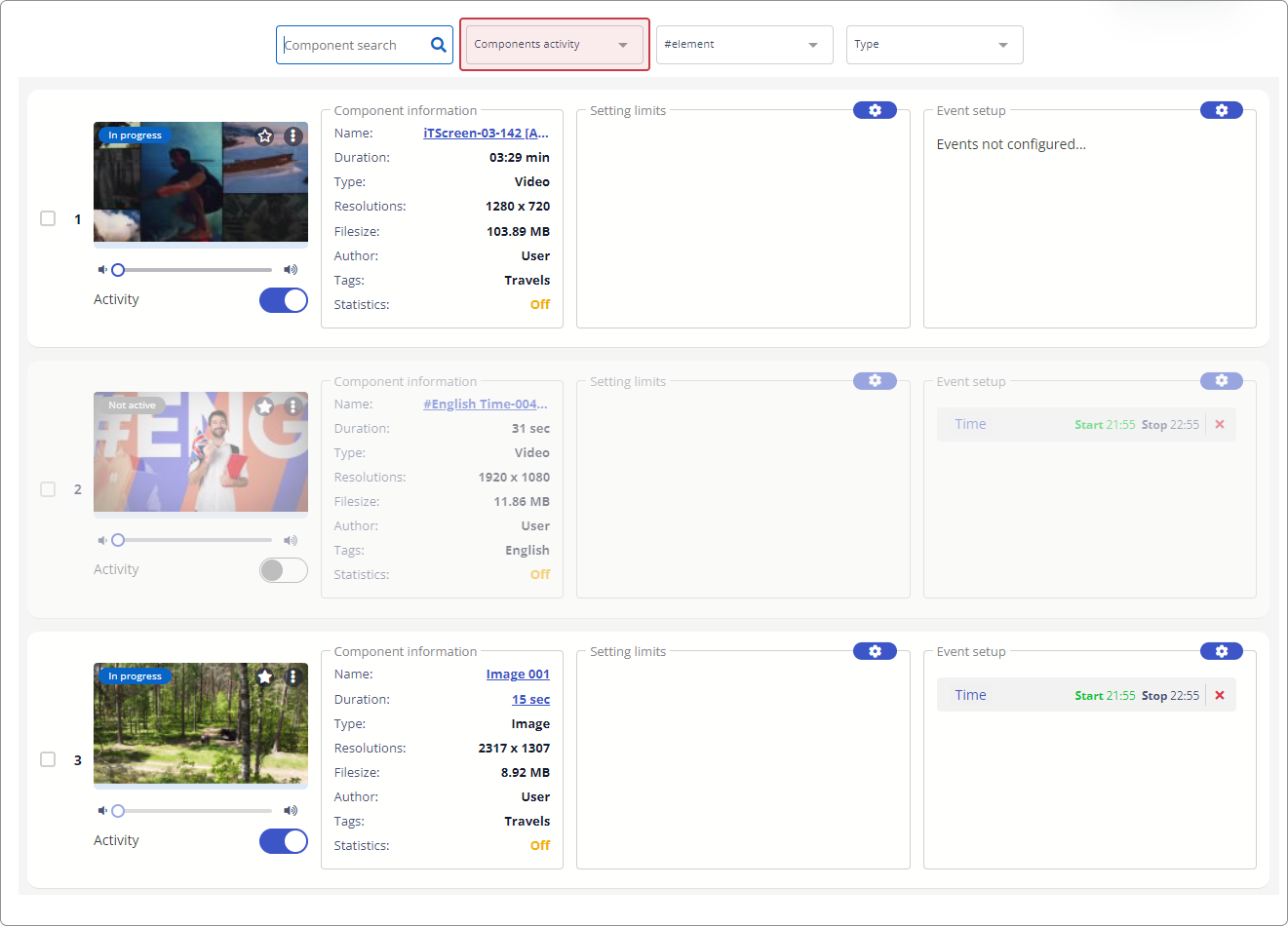
Task: Delete Time event in component 3
Action: [x=1219, y=695]
